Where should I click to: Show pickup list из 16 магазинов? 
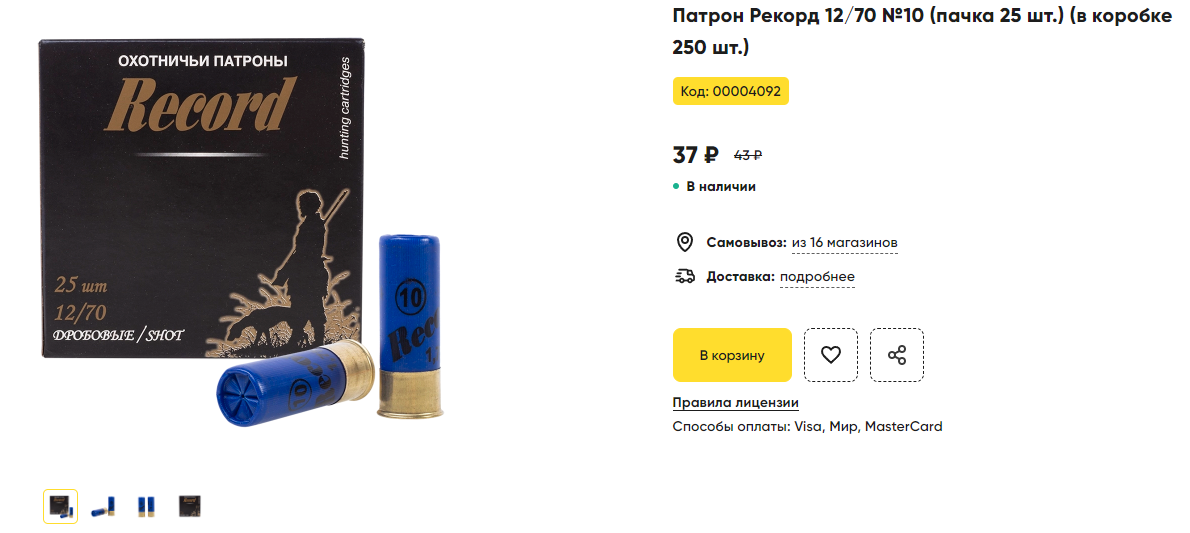(x=845, y=243)
